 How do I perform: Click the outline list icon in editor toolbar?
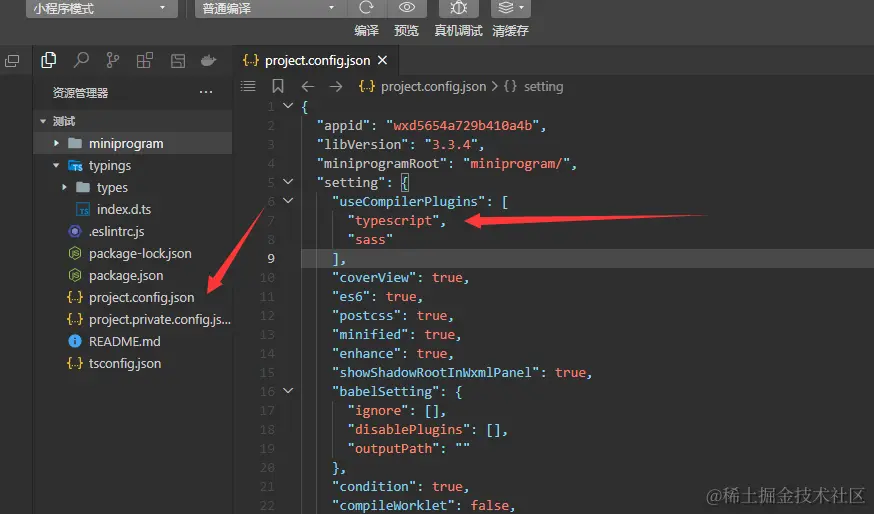248,86
